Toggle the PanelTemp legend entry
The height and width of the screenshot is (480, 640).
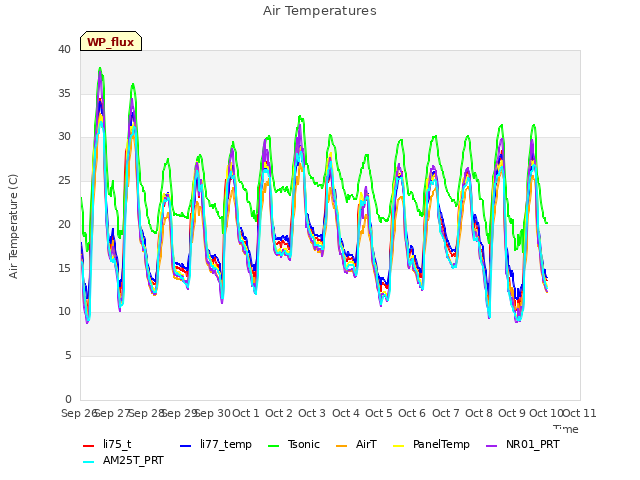tap(431, 444)
